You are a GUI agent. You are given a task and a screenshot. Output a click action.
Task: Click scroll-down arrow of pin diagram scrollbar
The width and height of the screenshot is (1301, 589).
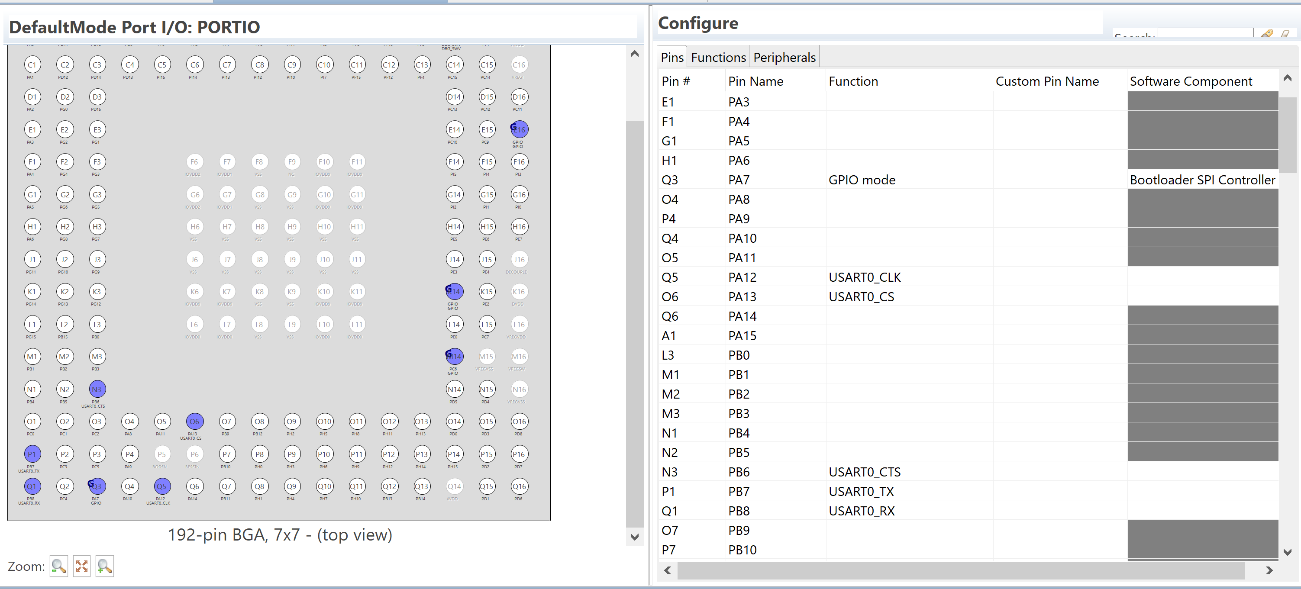[634, 537]
